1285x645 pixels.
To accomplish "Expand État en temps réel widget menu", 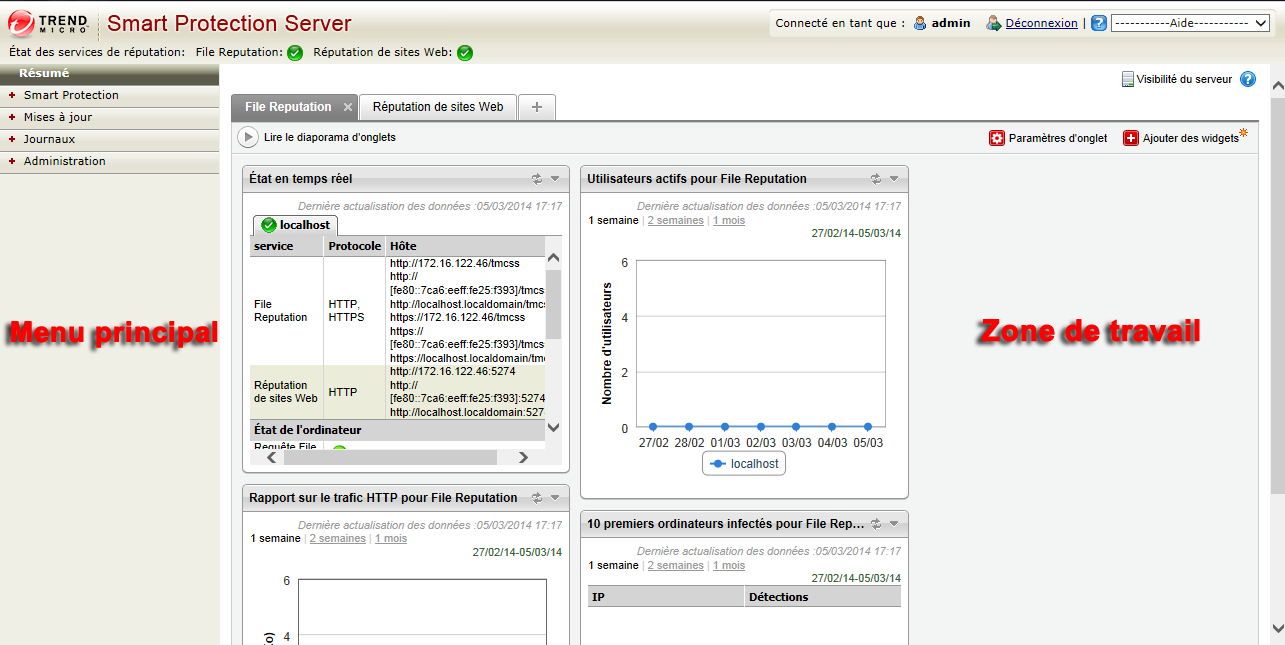I will point(555,179).
